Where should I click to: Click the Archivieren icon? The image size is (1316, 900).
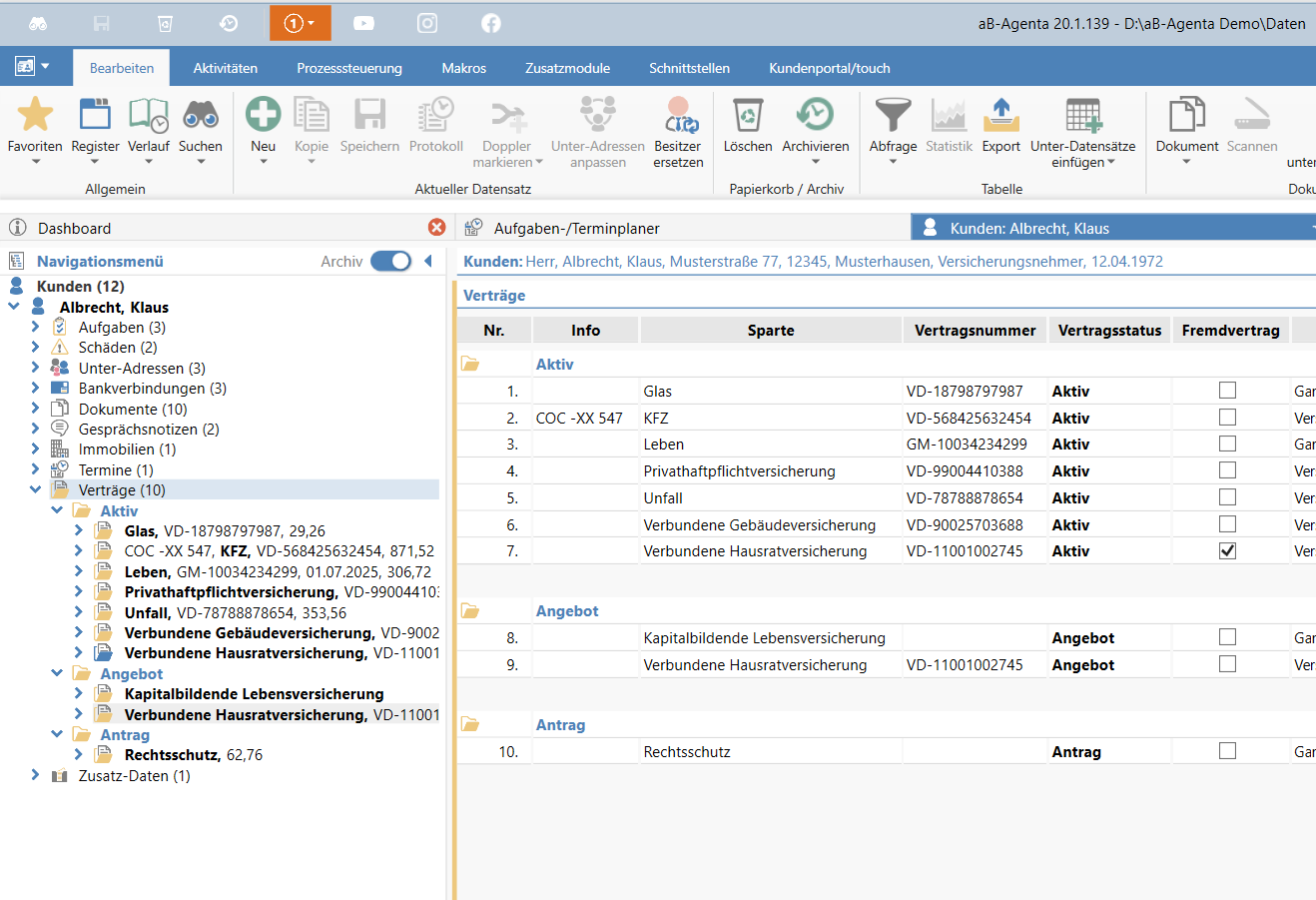(x=815, y=115)
